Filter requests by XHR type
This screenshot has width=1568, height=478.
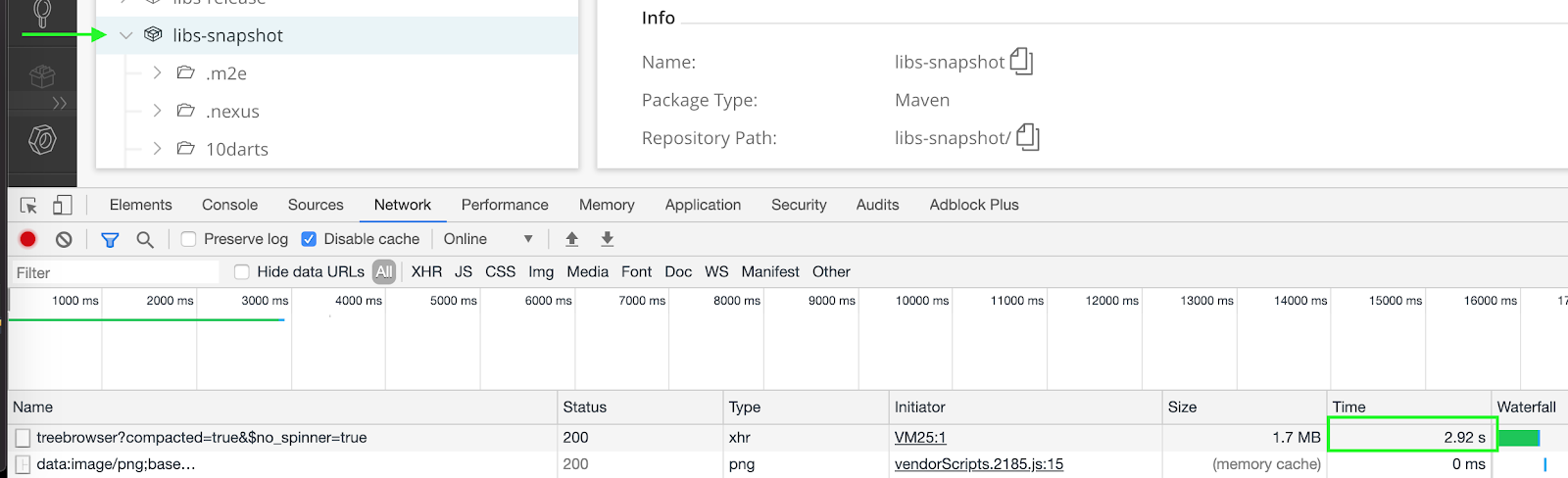426,271
